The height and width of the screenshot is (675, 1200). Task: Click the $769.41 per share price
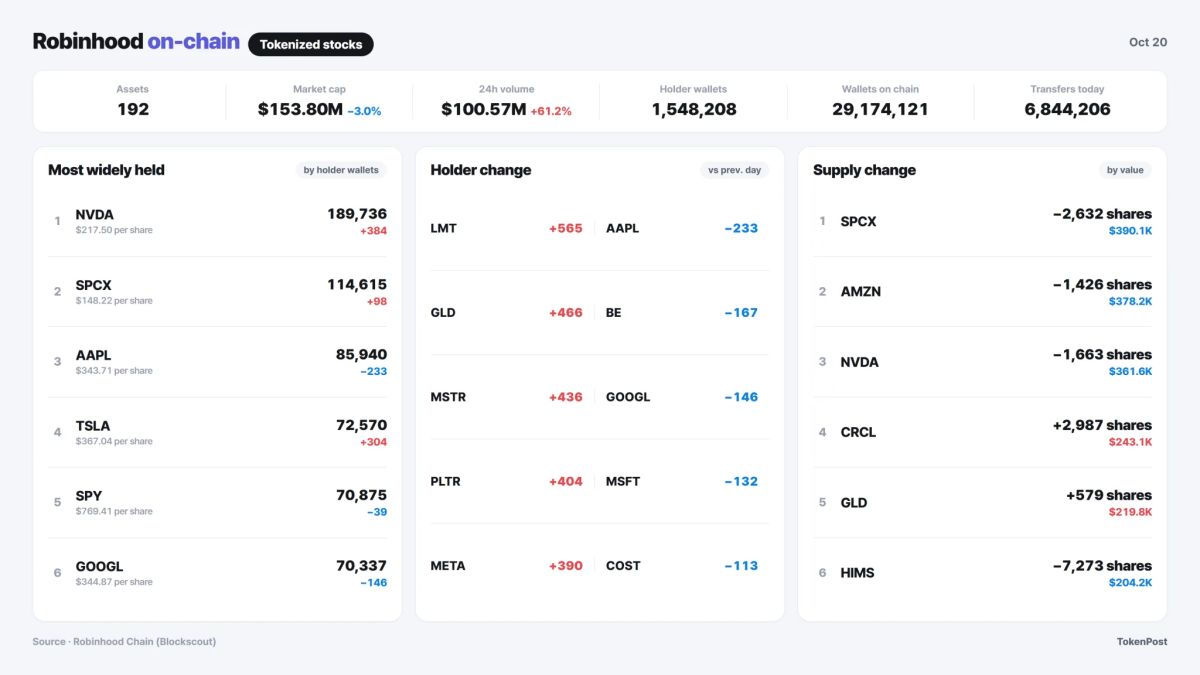(114, 511)
